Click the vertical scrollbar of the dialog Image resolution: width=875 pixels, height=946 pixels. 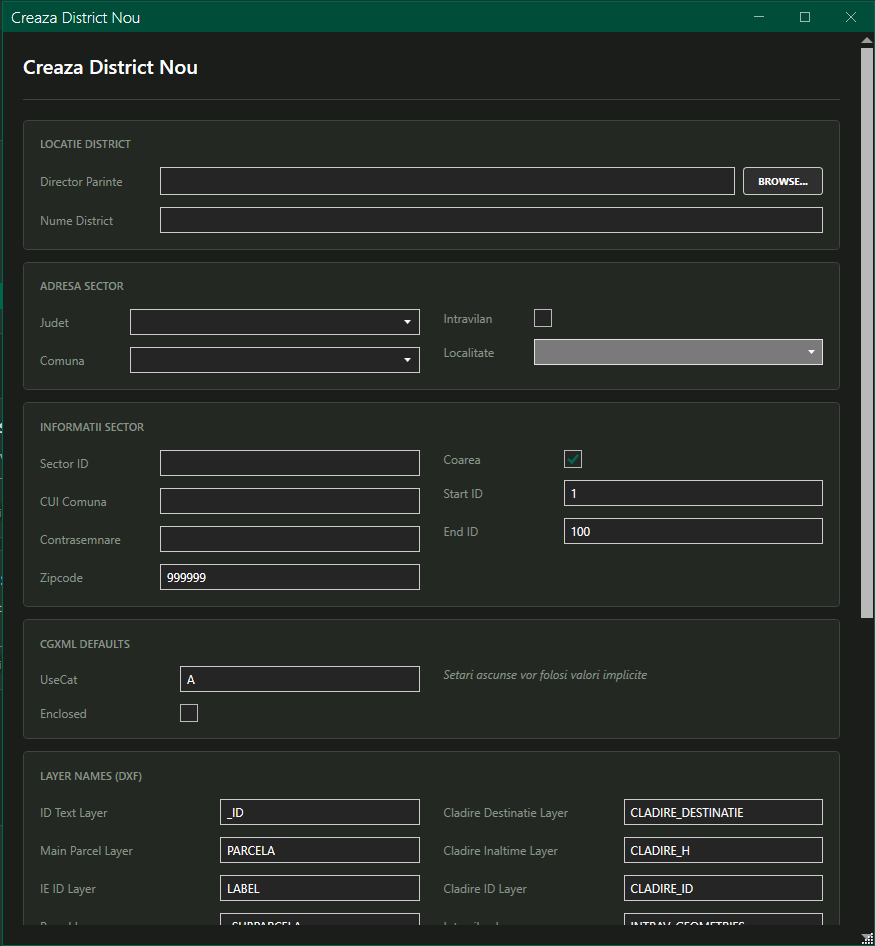pyautogui.click(x=867, y=330)
